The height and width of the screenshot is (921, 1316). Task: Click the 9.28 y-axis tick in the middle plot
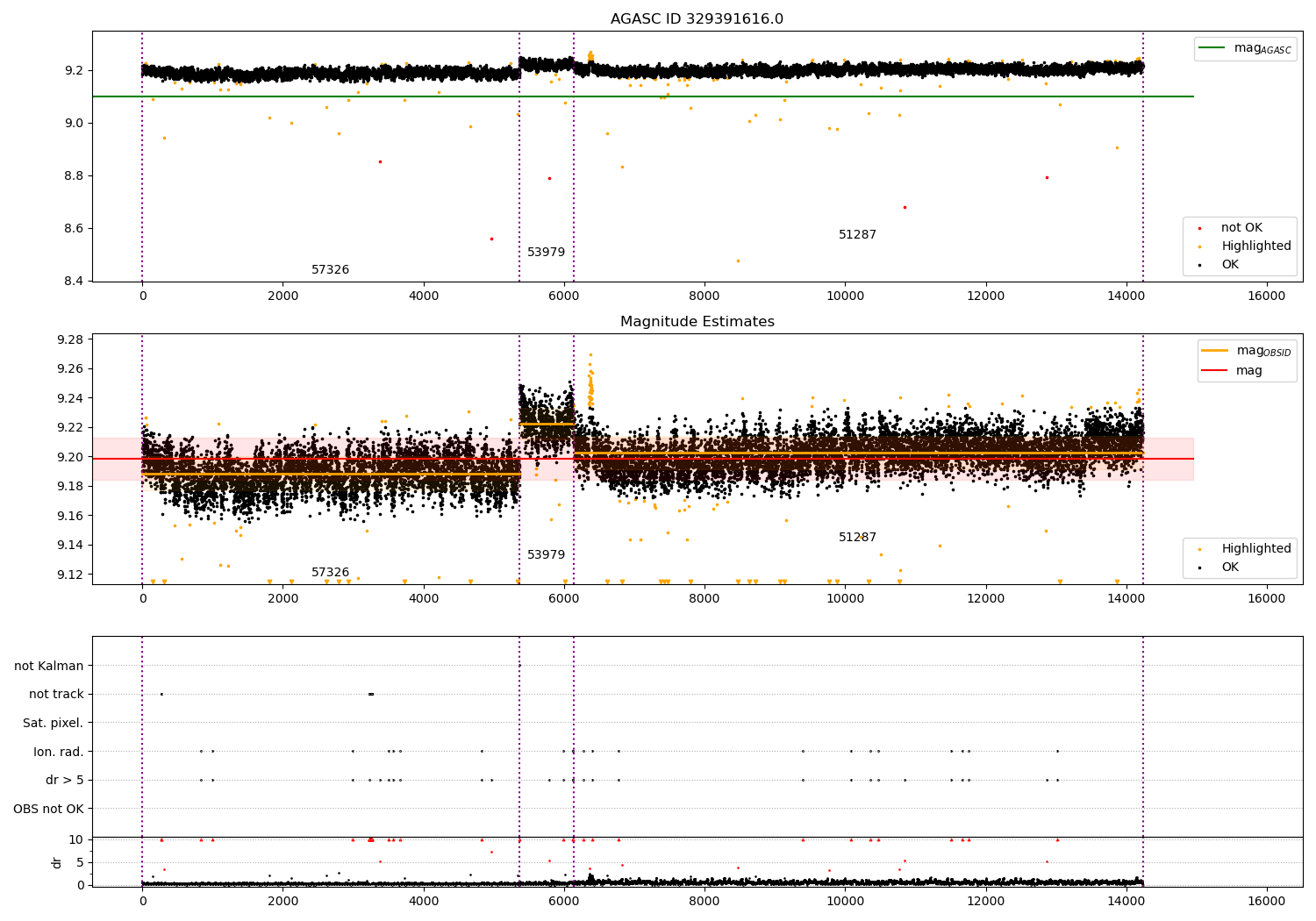click(70, 339)
